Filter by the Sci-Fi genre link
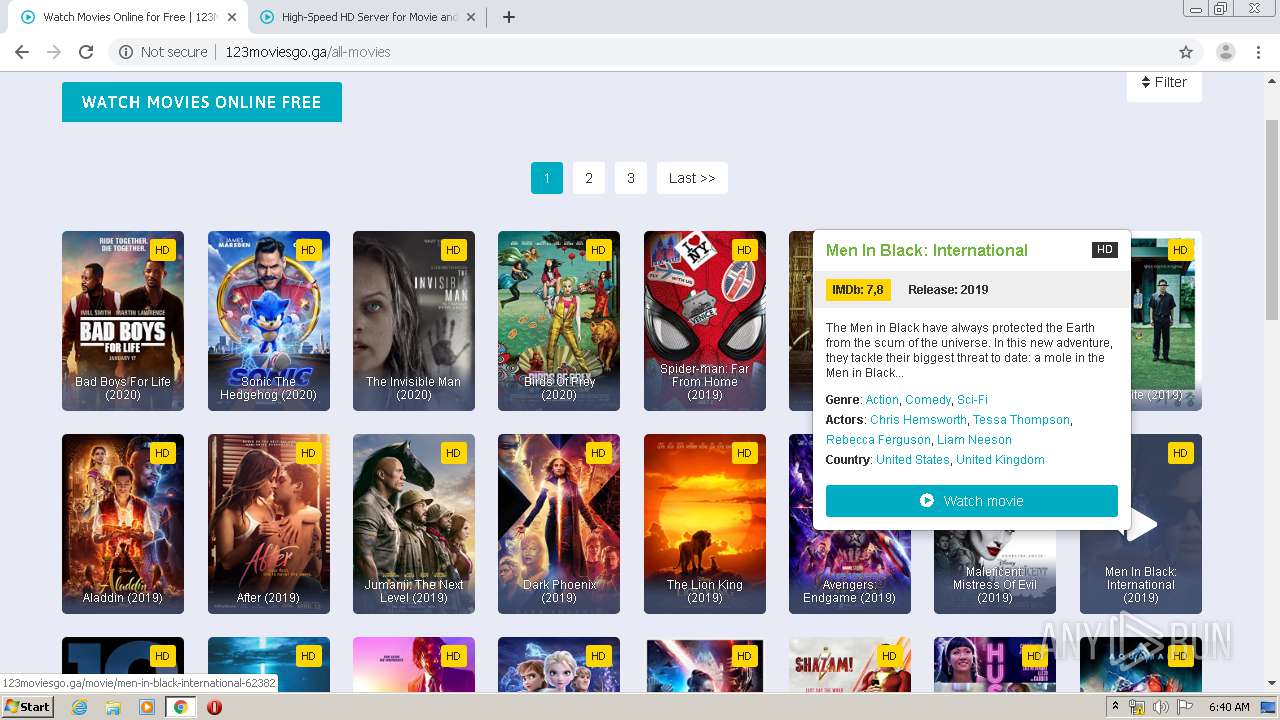The width and height of the screenshot is (1280, 720). tap(972, 400)
